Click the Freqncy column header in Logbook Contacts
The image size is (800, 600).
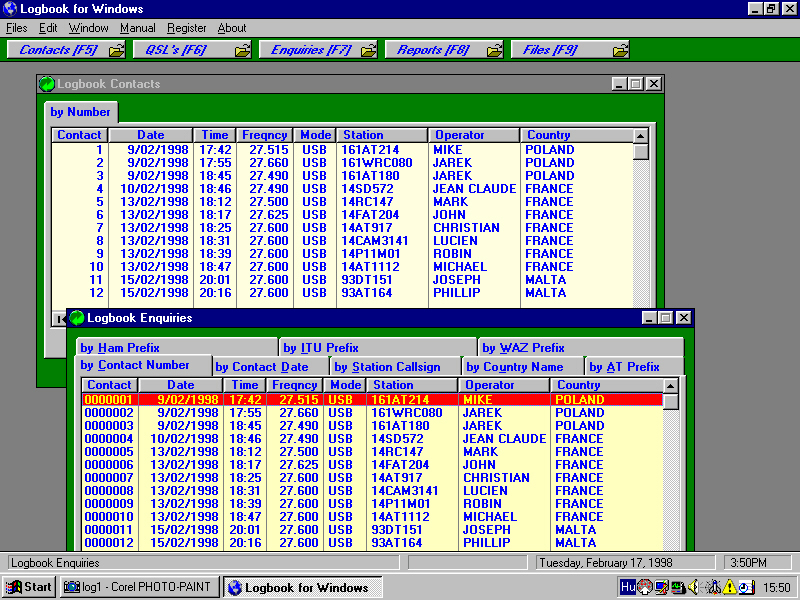pyautogui.click(x=264, y=135)
